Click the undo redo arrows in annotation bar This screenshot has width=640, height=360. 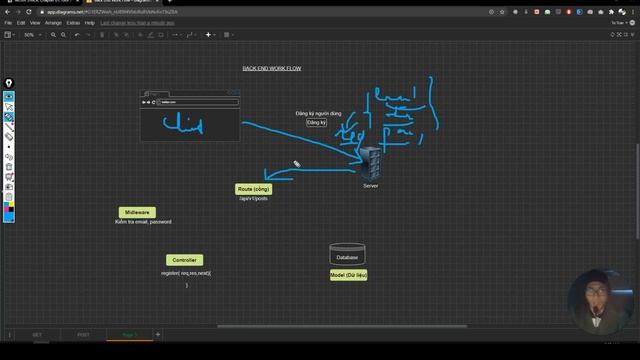tap(9, 157)
